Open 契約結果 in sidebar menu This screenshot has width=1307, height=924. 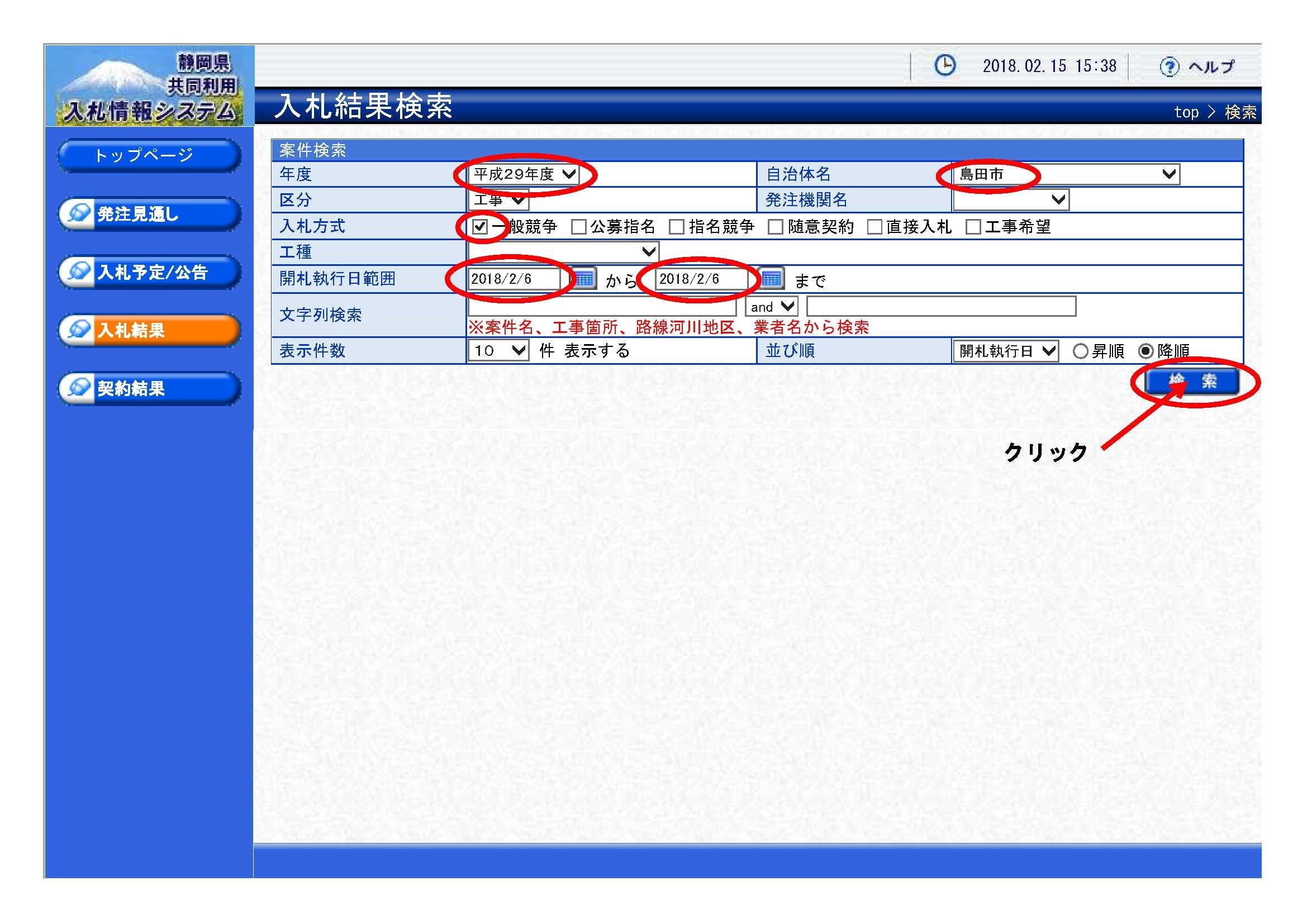tap(149, 388)
